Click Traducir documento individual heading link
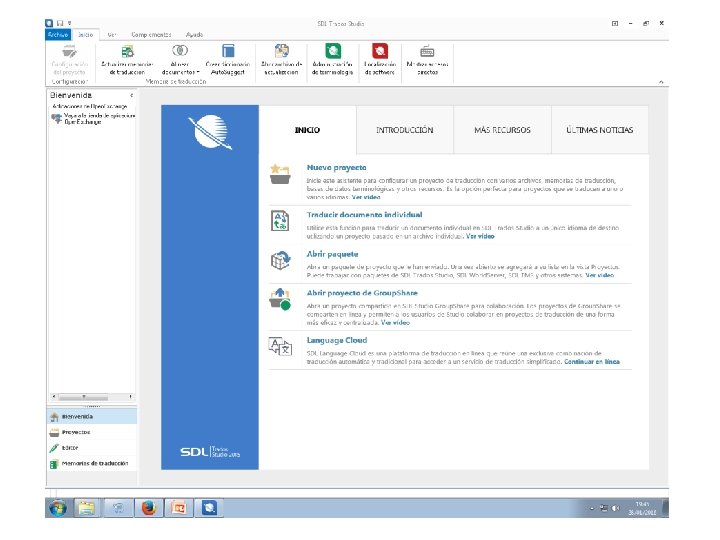 click(364, 214)
